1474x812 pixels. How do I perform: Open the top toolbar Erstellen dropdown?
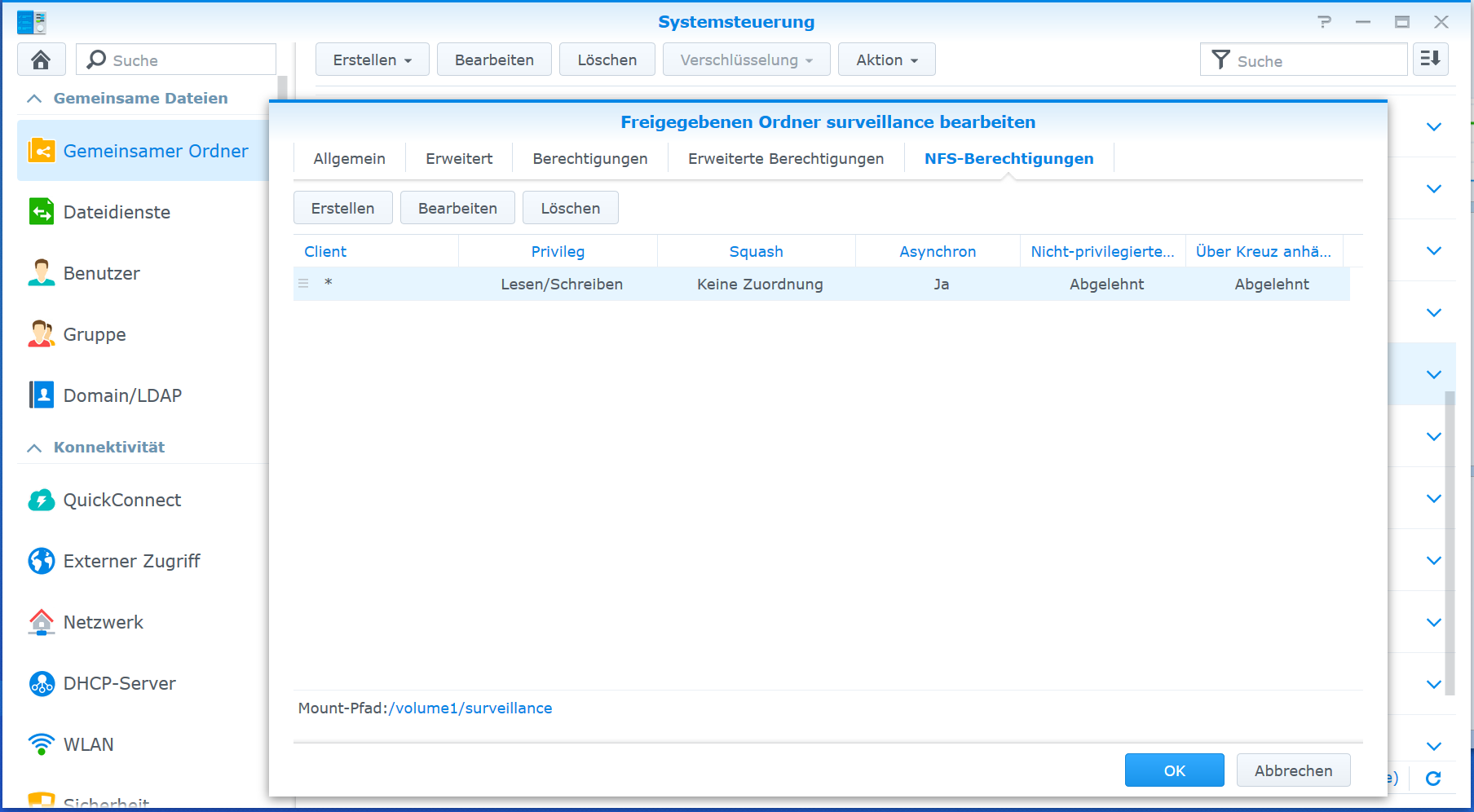click(x=372, y=60)
